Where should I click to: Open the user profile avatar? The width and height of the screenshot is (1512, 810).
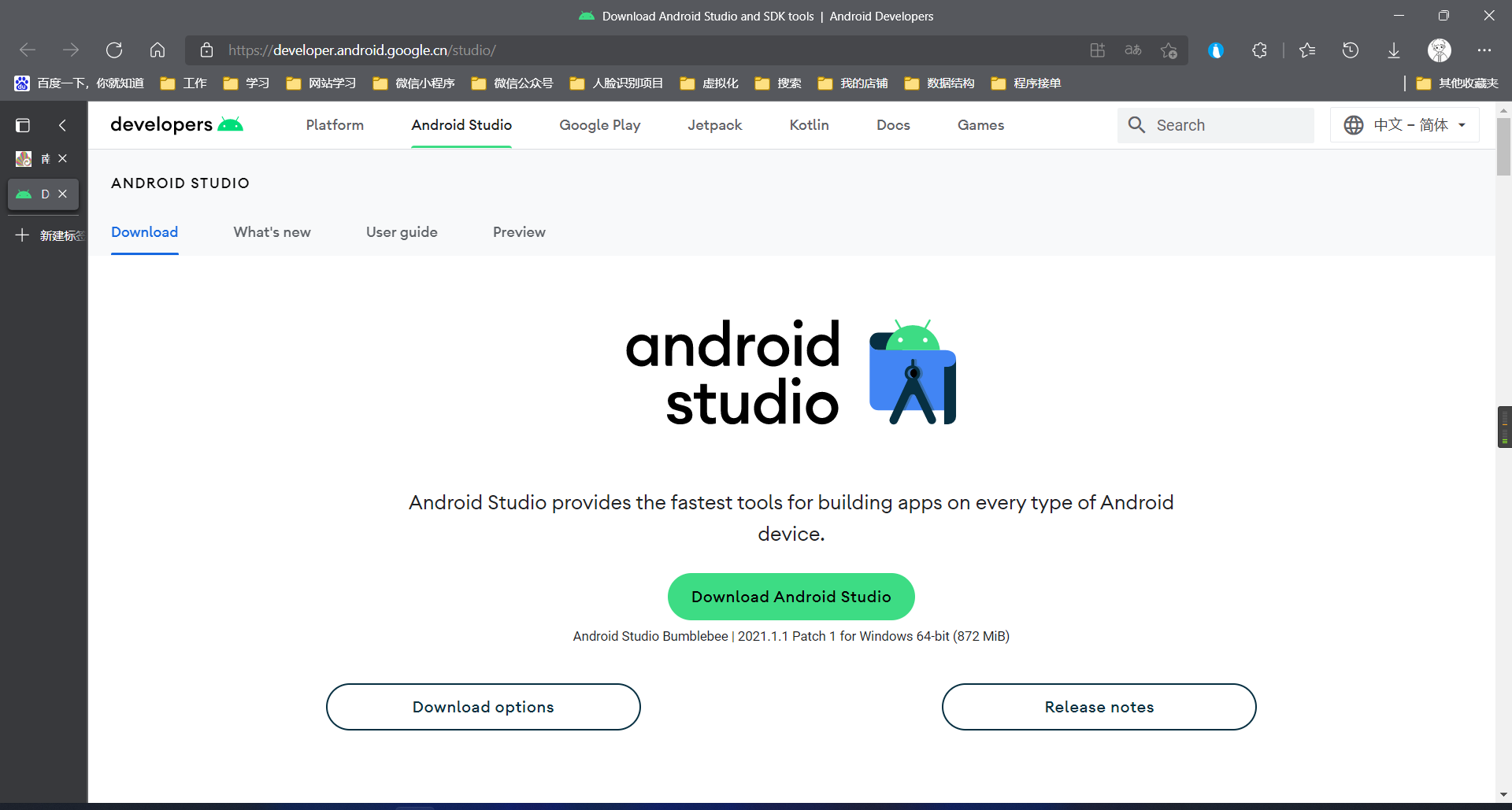[x=1440, y=50]
